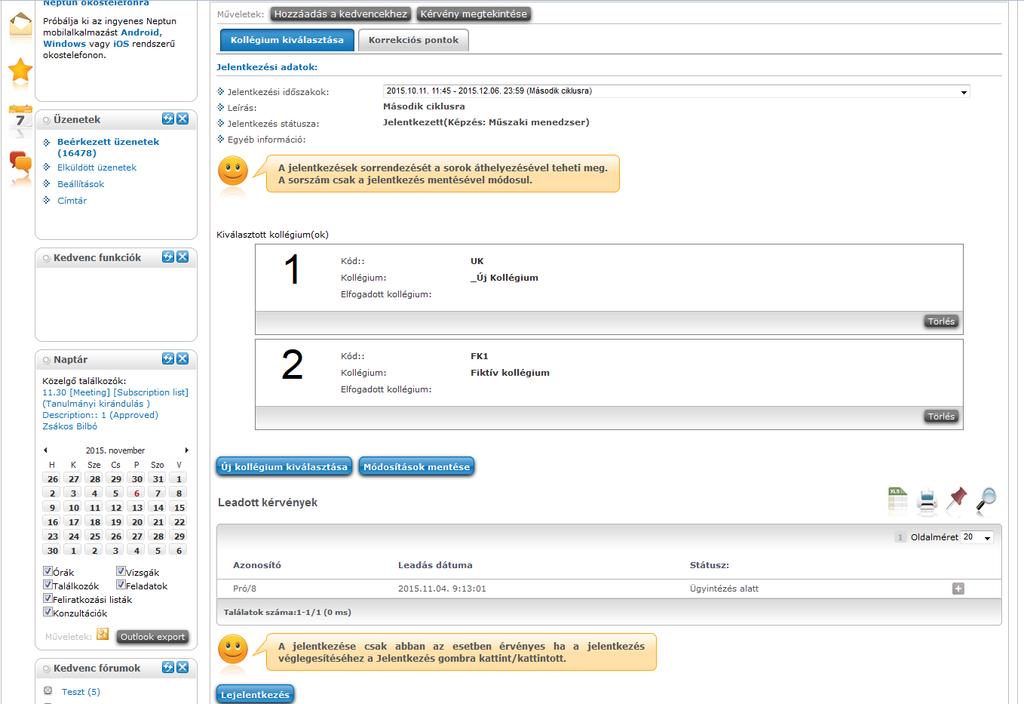Toggle the Feladatok checkbox
Viewport: 1024px width, 704px height.
tap(121, 584)
